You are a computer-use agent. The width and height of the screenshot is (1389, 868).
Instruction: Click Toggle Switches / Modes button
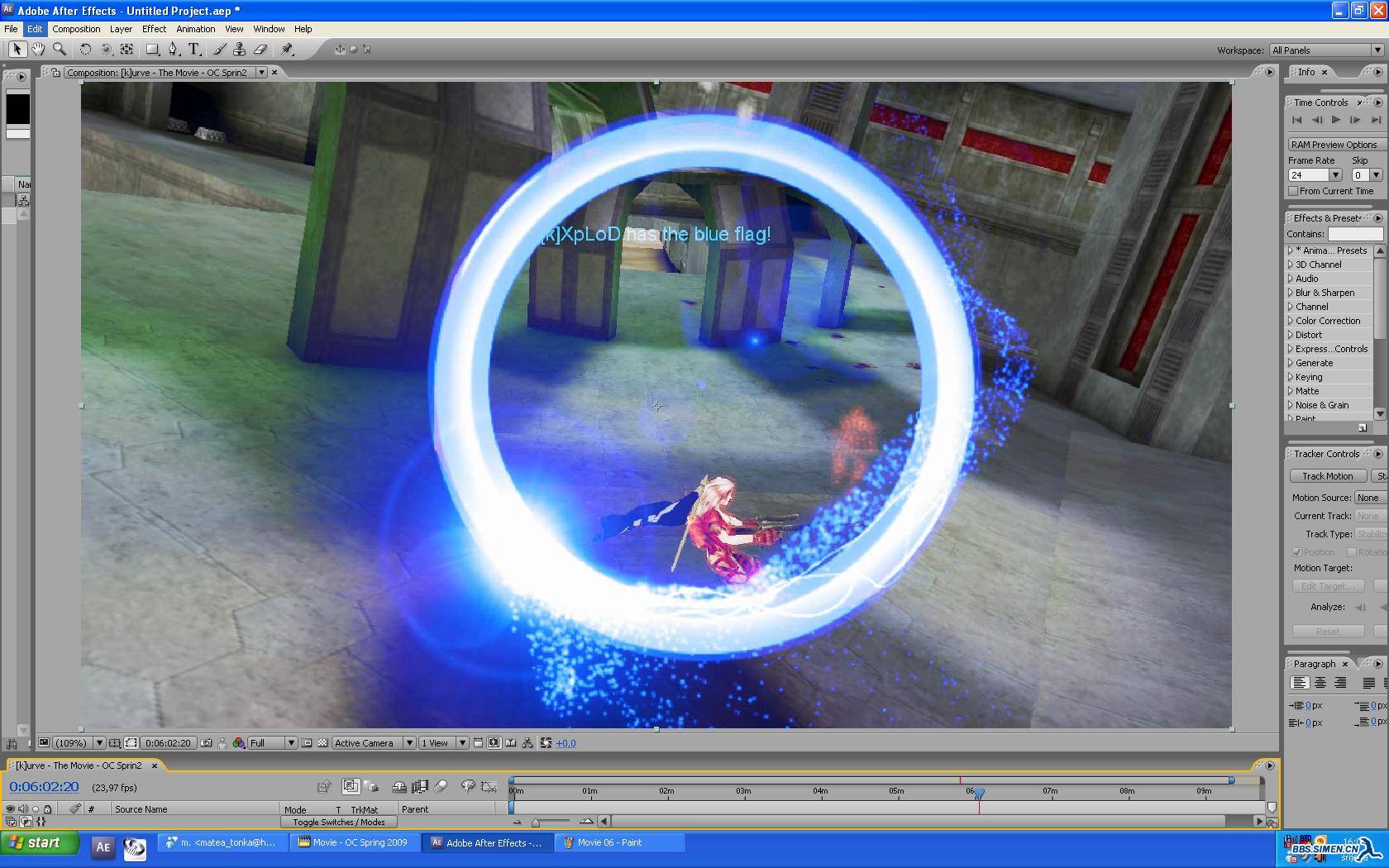339,823
